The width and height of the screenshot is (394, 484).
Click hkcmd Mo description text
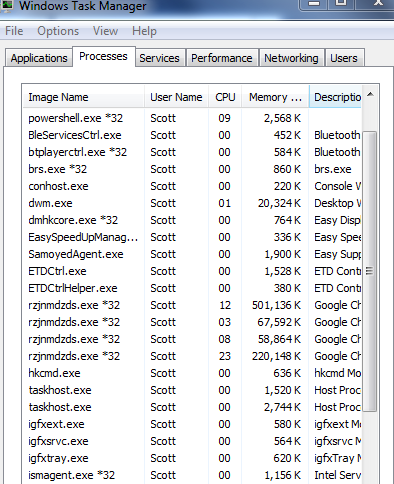coord(338,373)
